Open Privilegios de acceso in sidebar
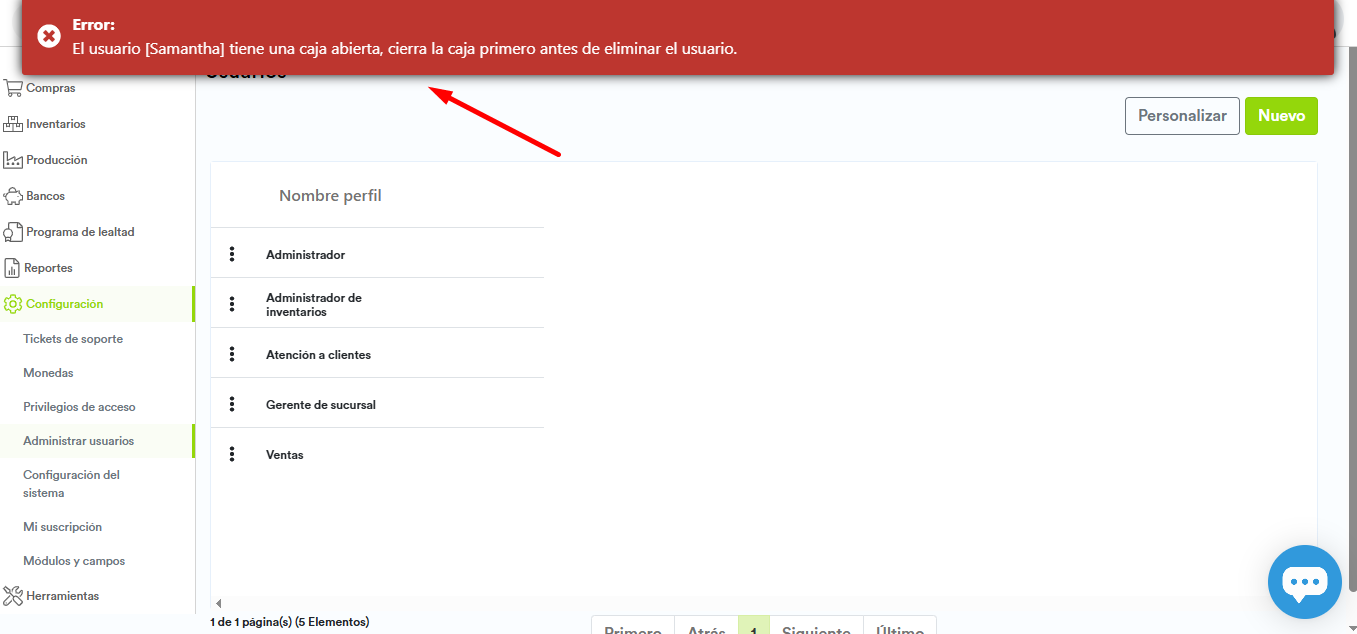Screen dimensions: 1357x634 tap(79, 407)
